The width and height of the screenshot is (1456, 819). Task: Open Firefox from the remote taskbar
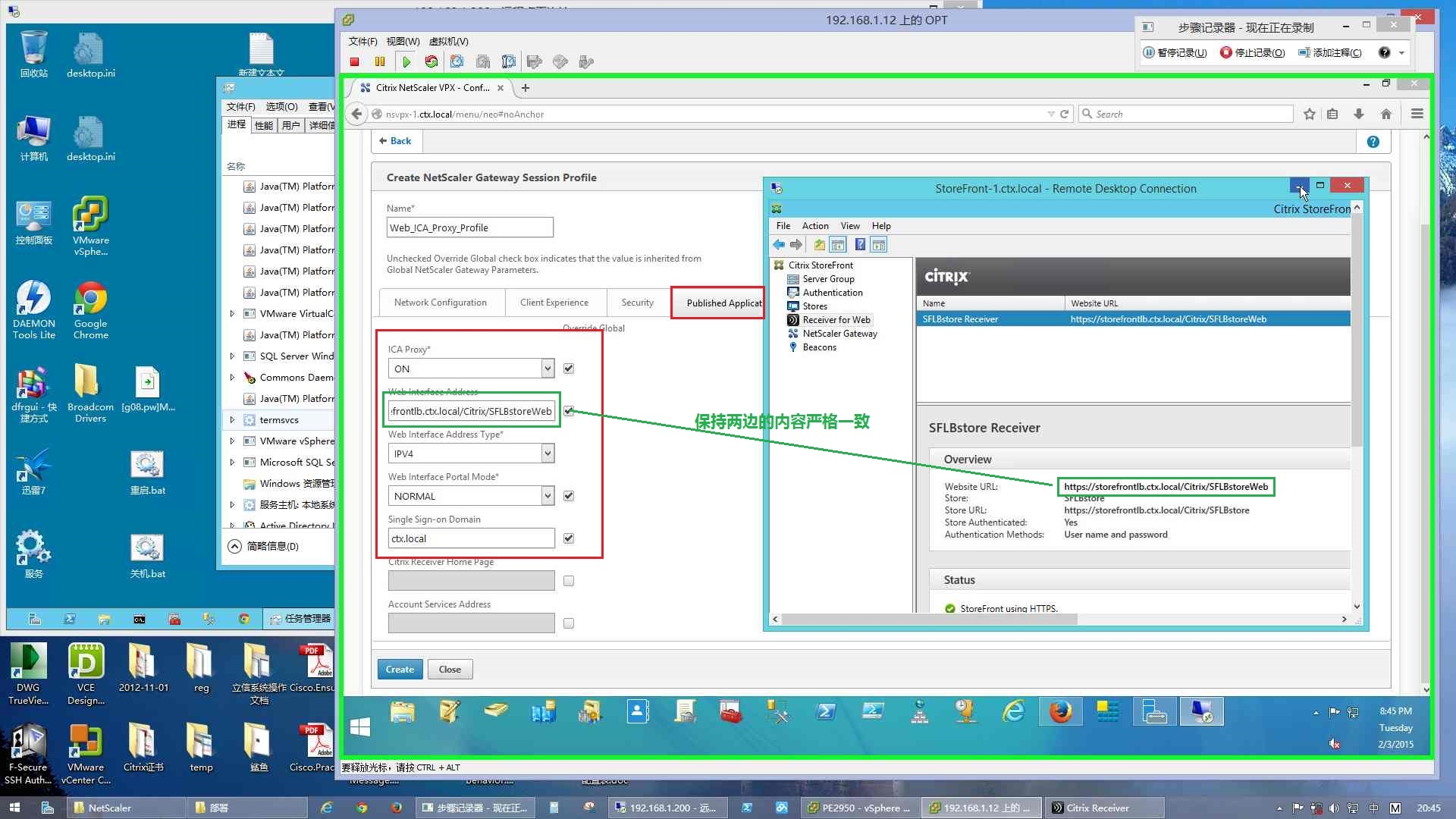click(x=1060, y=712)
